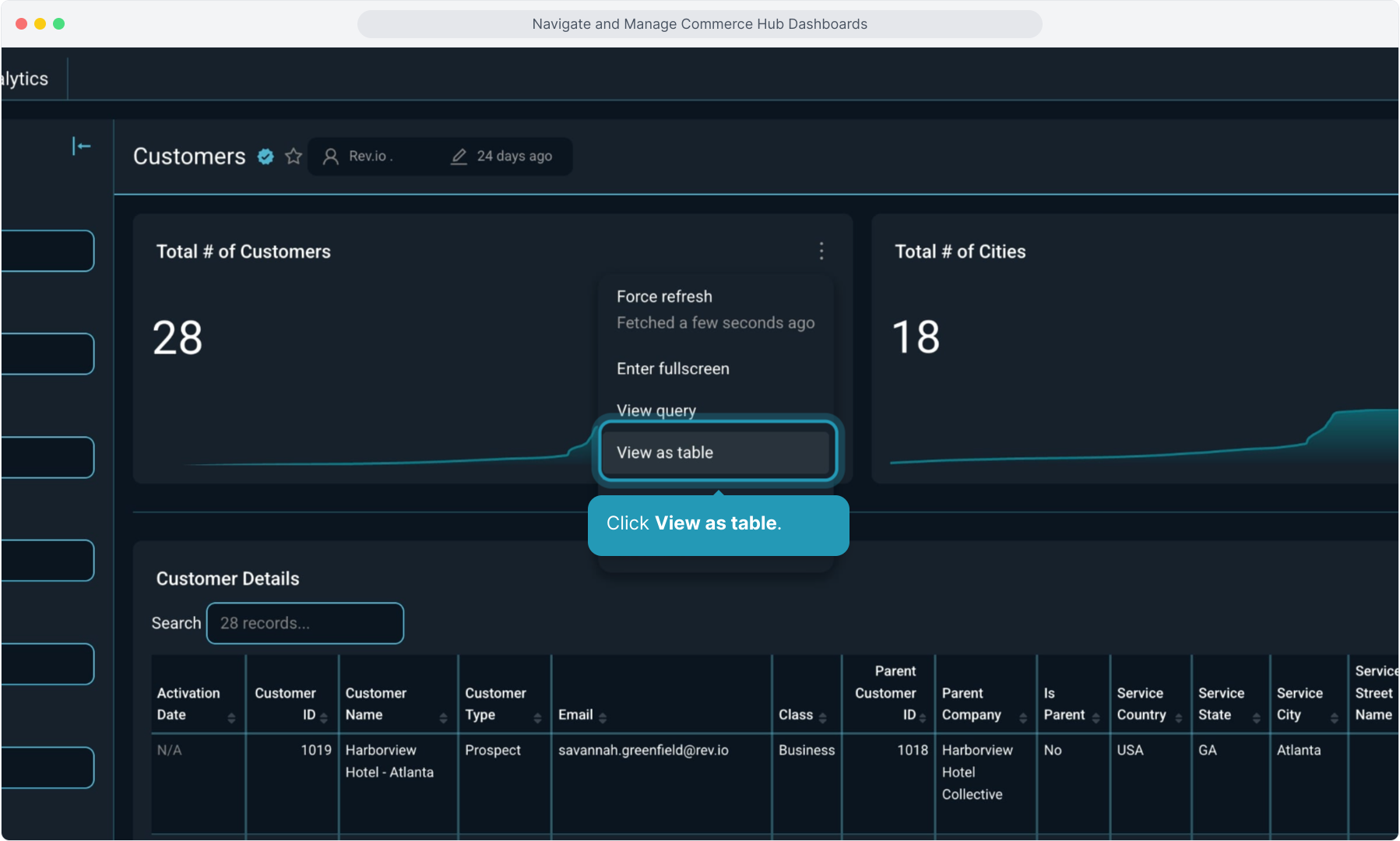Image resolution: width=1400 pixels, height=841 pixels.
Task: Select Force refresh from the menu
Action: 664,297
